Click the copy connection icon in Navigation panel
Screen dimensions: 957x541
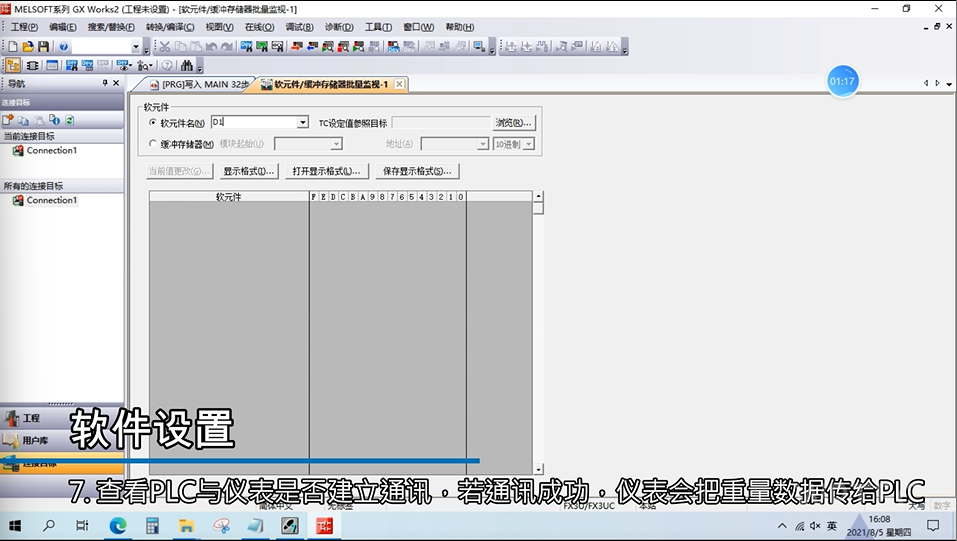23,120
